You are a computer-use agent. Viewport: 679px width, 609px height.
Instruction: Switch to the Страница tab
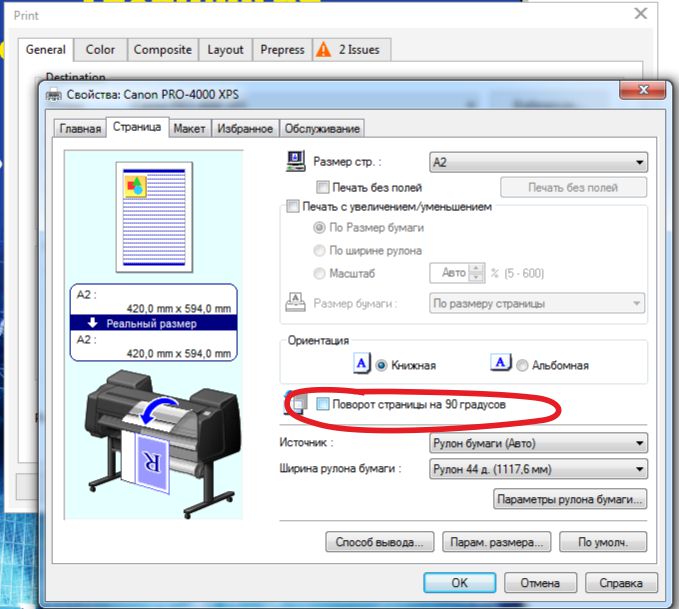click(x=137, y=127)
